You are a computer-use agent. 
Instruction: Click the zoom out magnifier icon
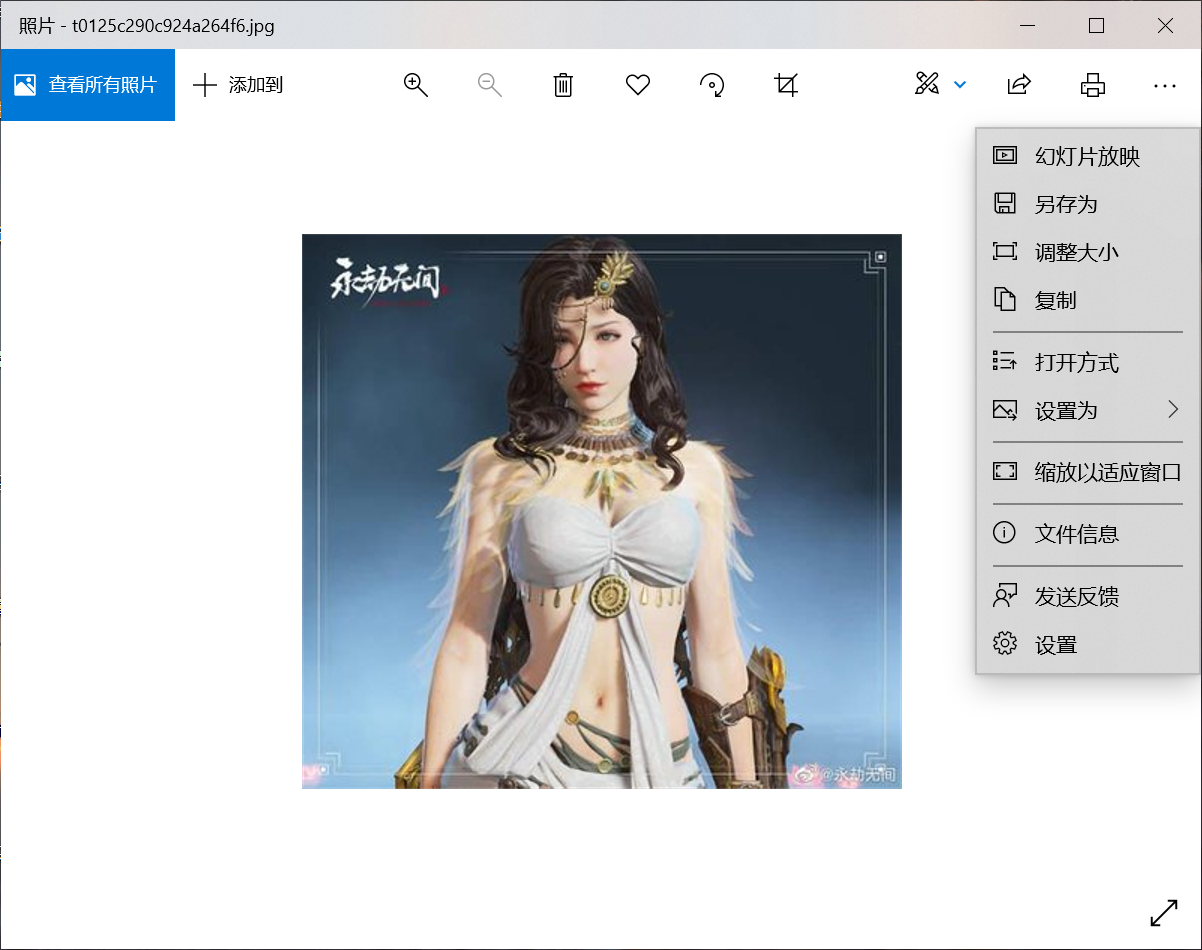coord(489,85)
